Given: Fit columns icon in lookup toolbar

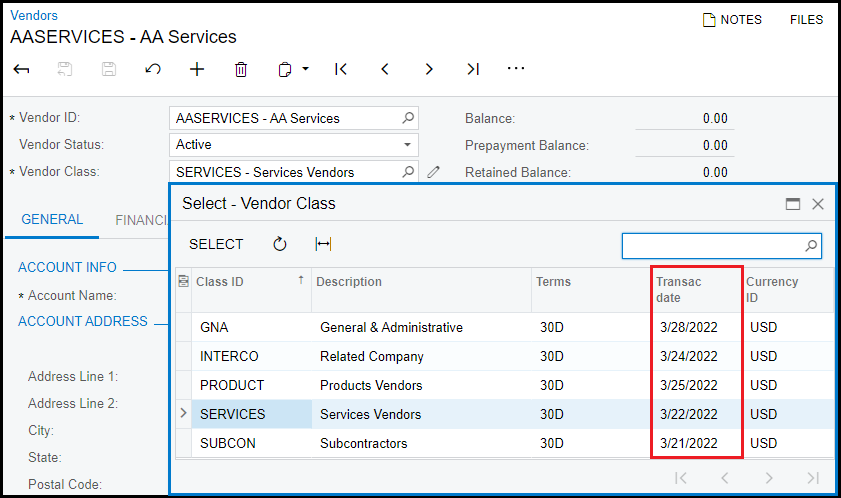Looking at the screenshot, I should (323, 244).
